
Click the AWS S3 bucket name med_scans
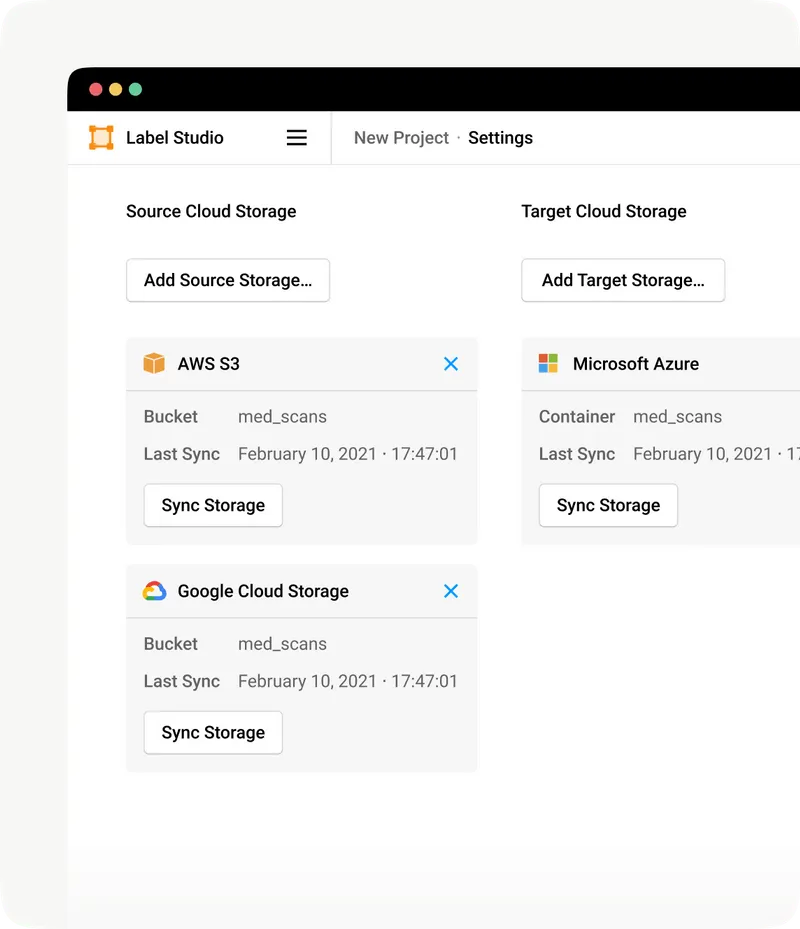coord(282,417)
